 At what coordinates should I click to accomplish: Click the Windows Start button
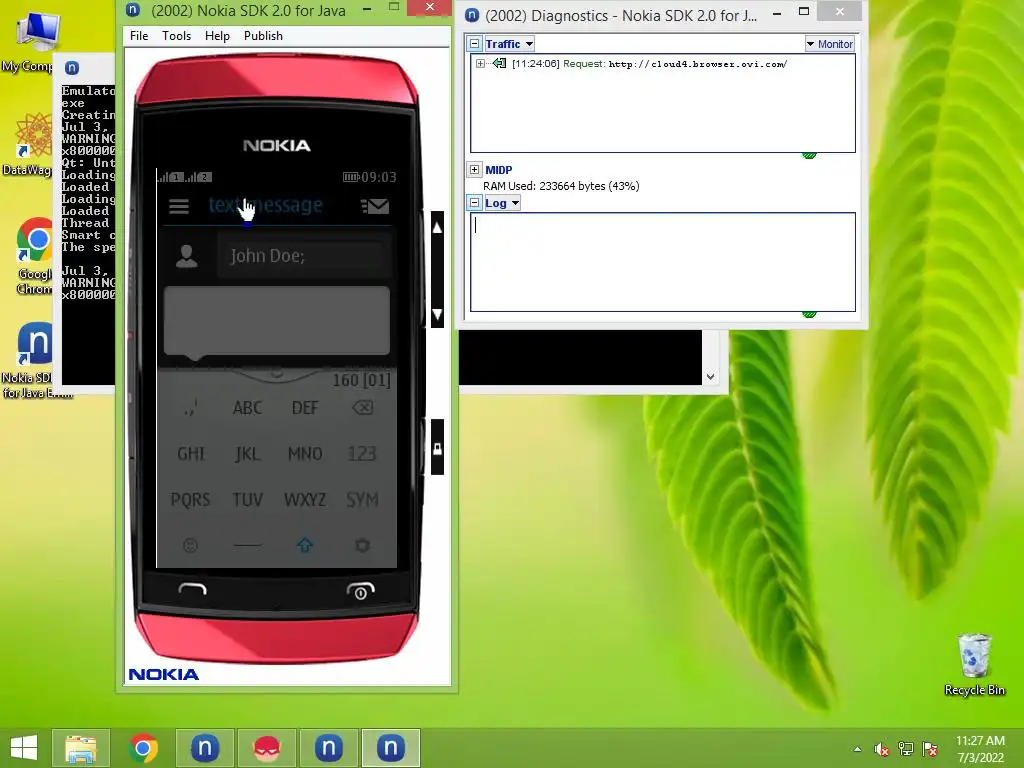click(24, 748)
